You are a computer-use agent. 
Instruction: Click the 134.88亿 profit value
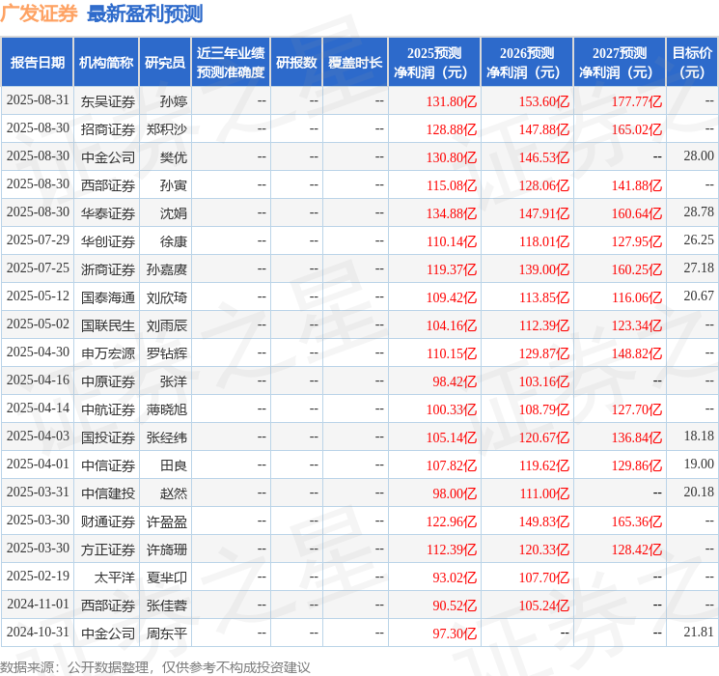click(452, 213)
